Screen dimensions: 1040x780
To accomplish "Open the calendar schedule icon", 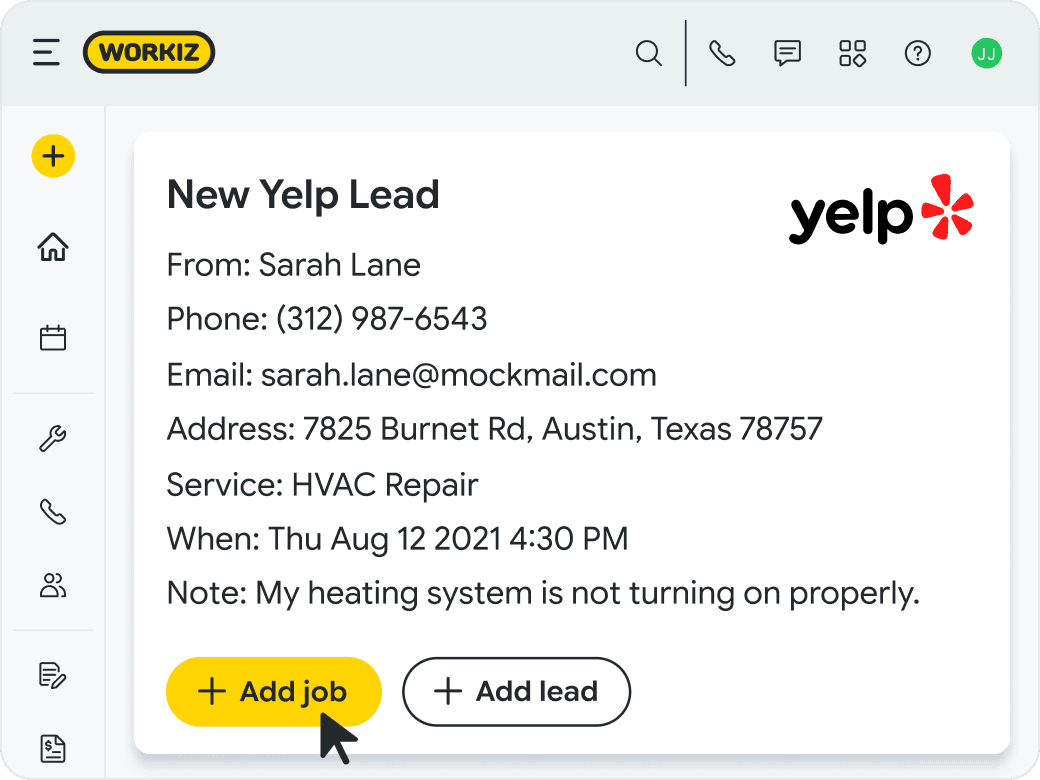I will coord(53,337).
